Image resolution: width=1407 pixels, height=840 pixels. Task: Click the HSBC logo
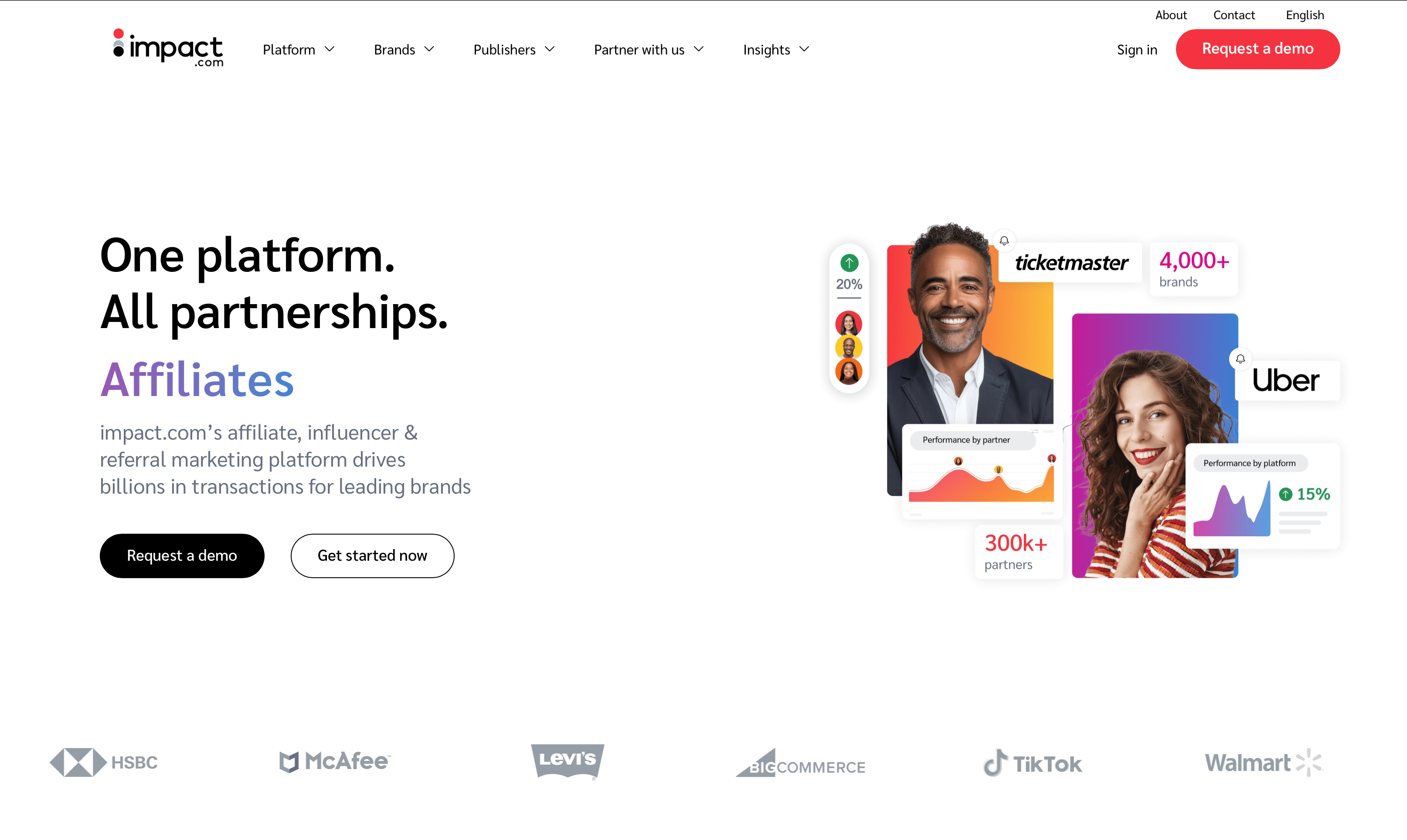[x=104, y=762]
